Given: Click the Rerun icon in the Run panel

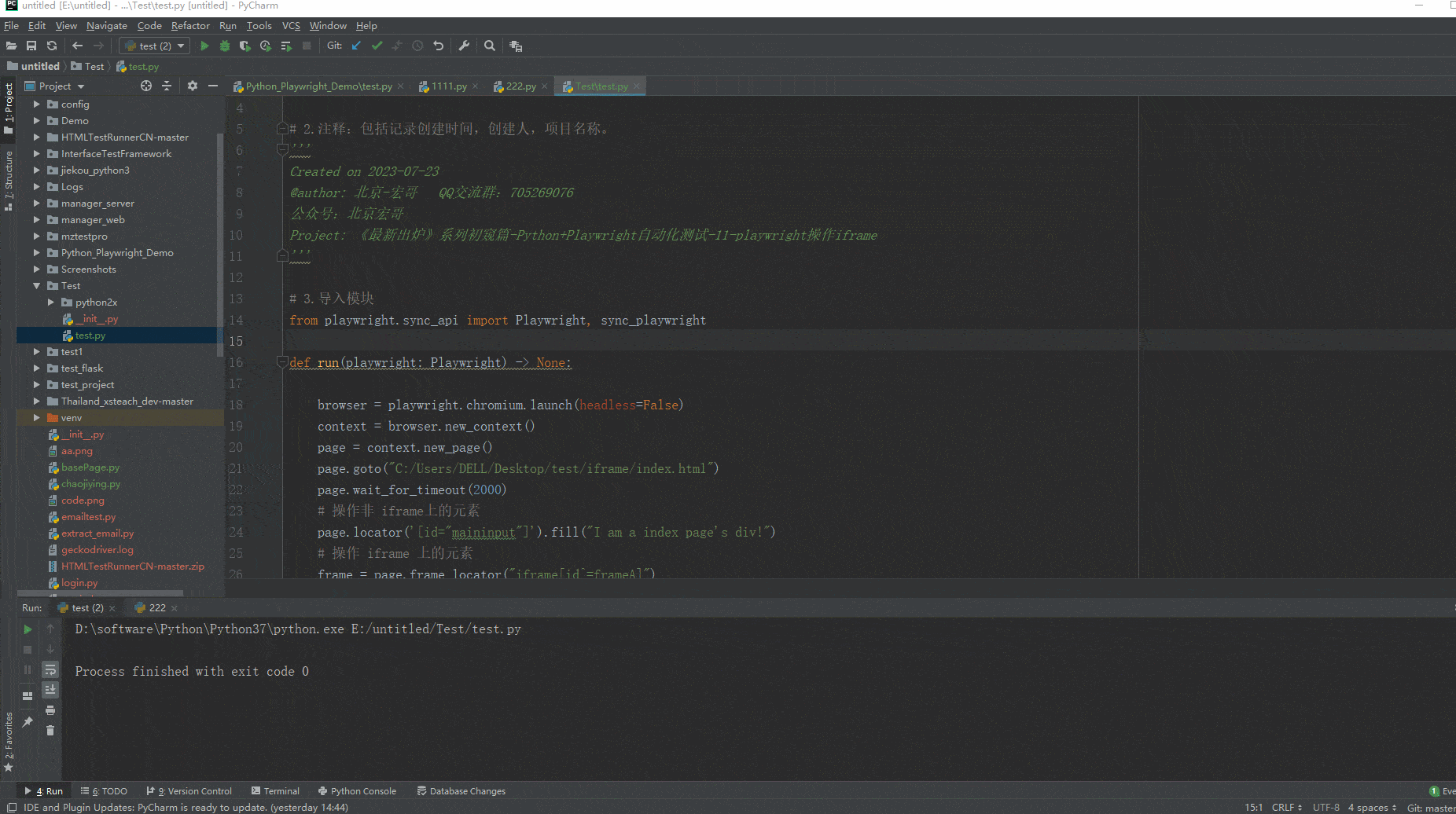Looking at the screenshot, I should tap(28, 629).
